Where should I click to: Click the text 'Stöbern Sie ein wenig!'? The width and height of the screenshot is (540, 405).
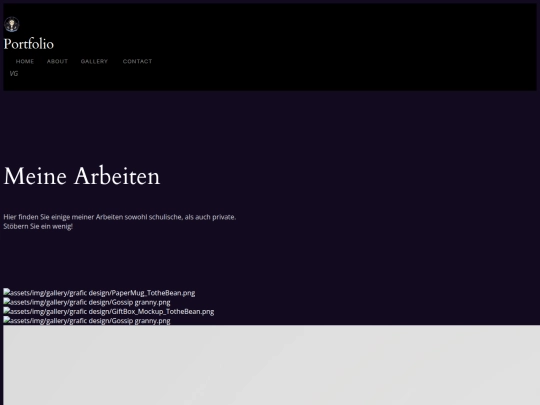[38, 226]
